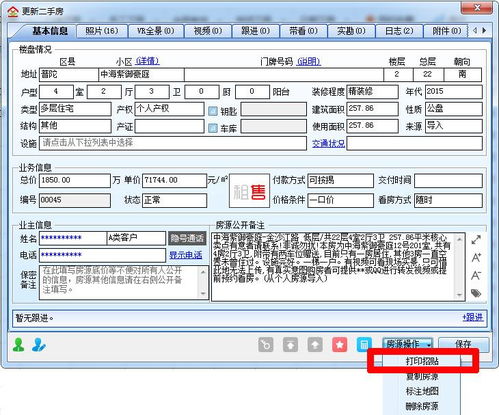Click the 总价 input showing 1850.00
This screenshot has width=499, height=415.
click(75, 181)
